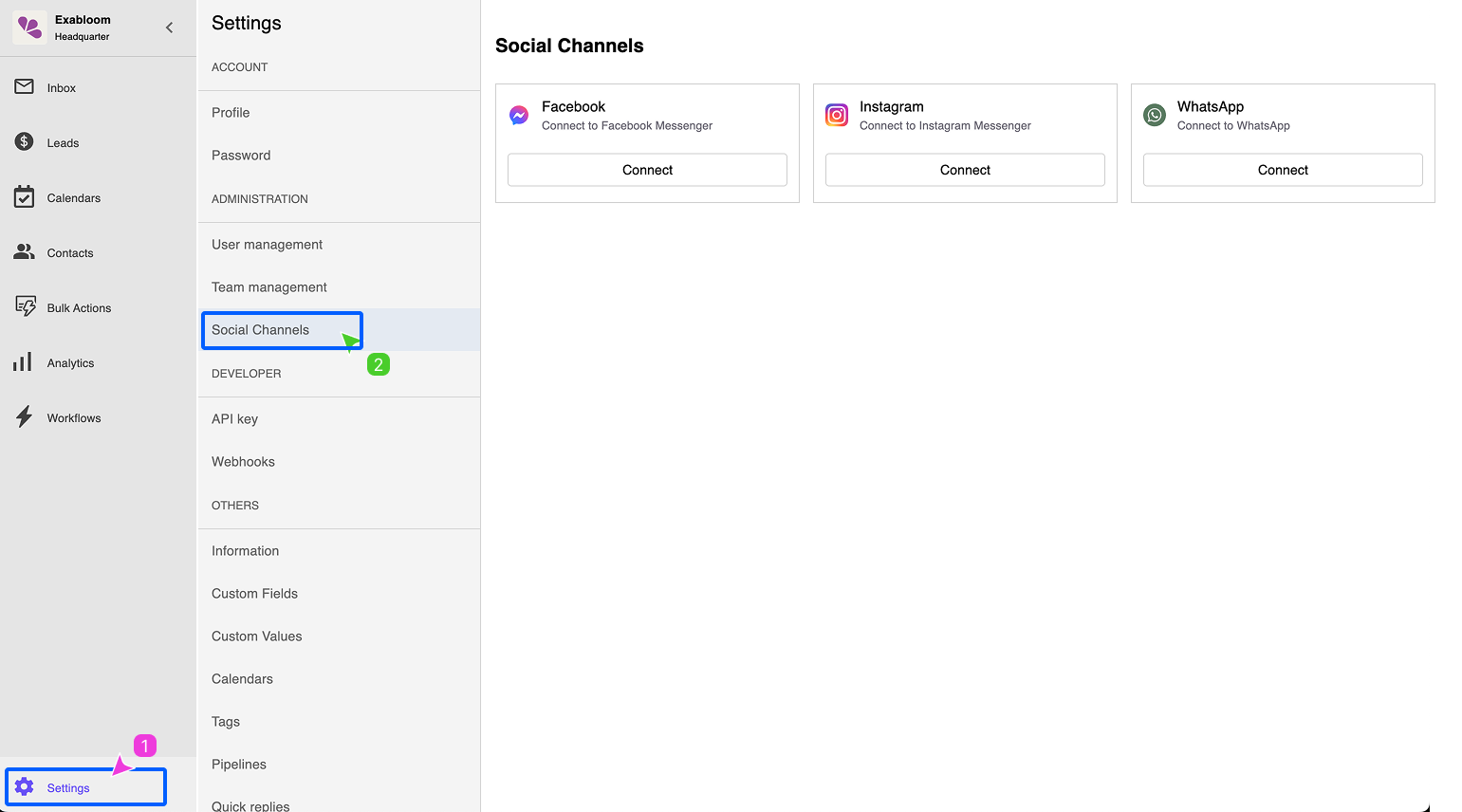Open Calendars via the sidebar icon

click(26, 196)
